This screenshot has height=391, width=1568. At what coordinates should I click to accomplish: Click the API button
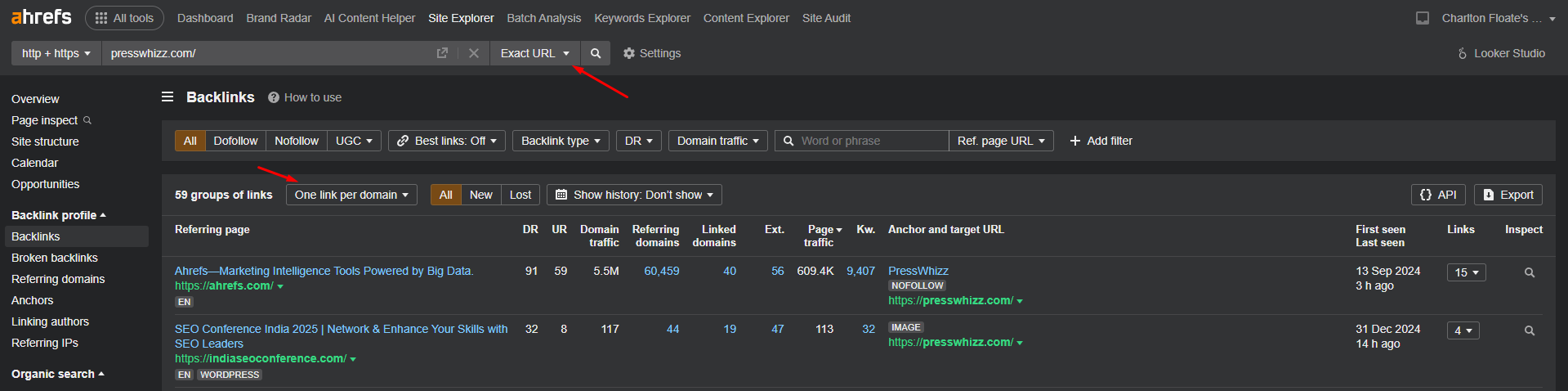(x=1438, y=195)
